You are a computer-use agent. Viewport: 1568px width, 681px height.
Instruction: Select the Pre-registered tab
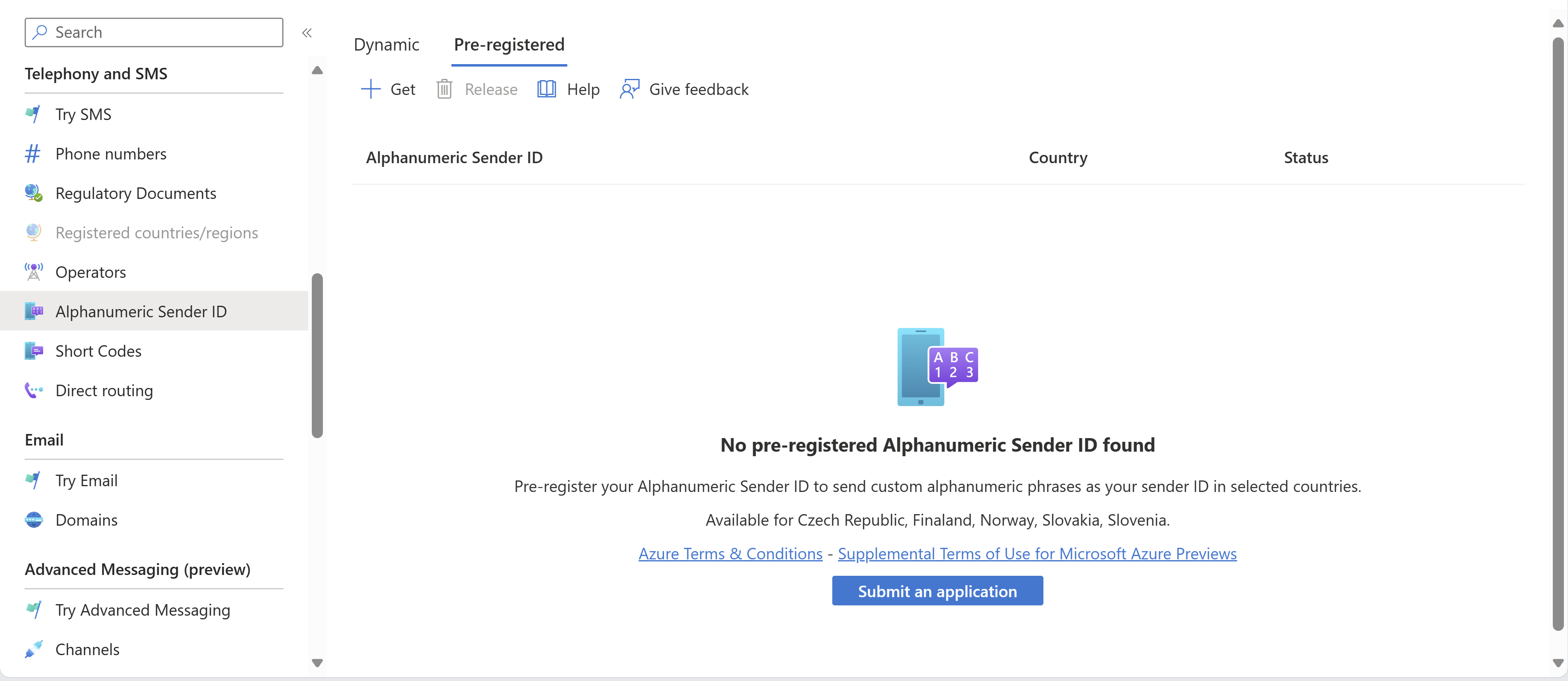coord(509,43)
